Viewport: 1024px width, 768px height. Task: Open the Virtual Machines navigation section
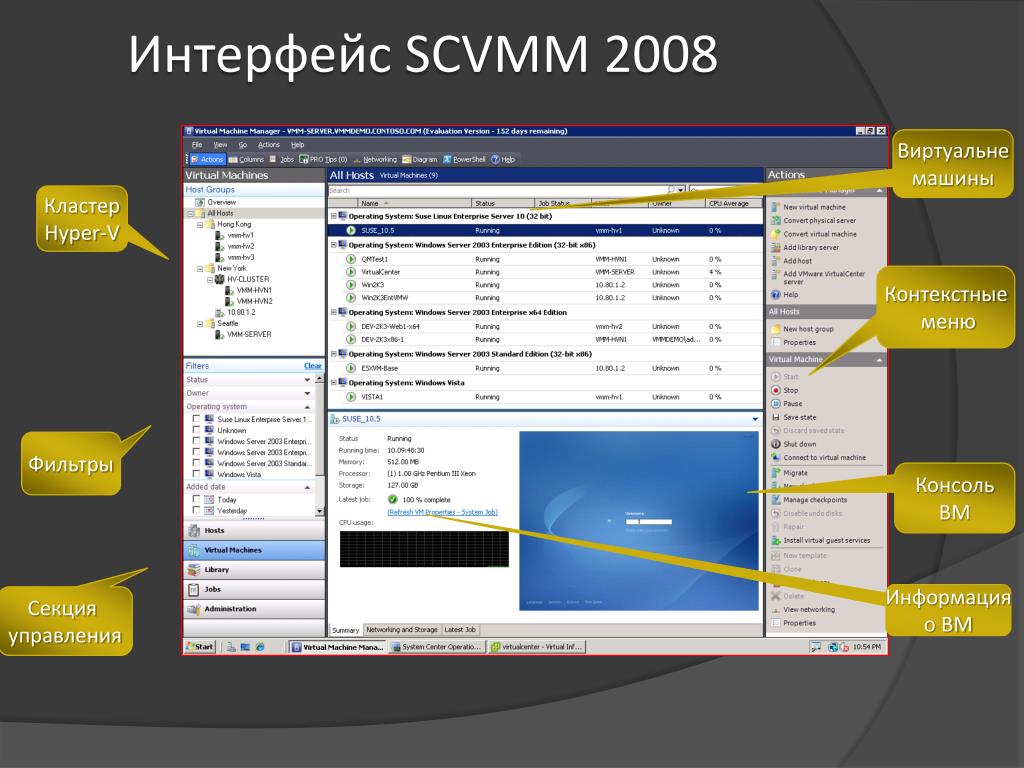254,551
